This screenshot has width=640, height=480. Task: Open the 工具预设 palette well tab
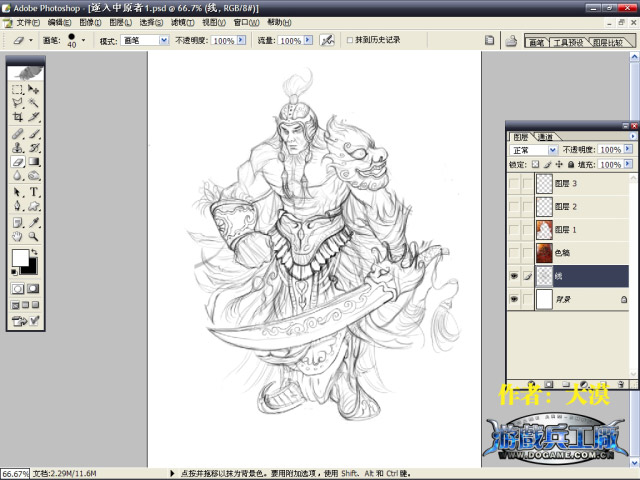click(568, 42)
